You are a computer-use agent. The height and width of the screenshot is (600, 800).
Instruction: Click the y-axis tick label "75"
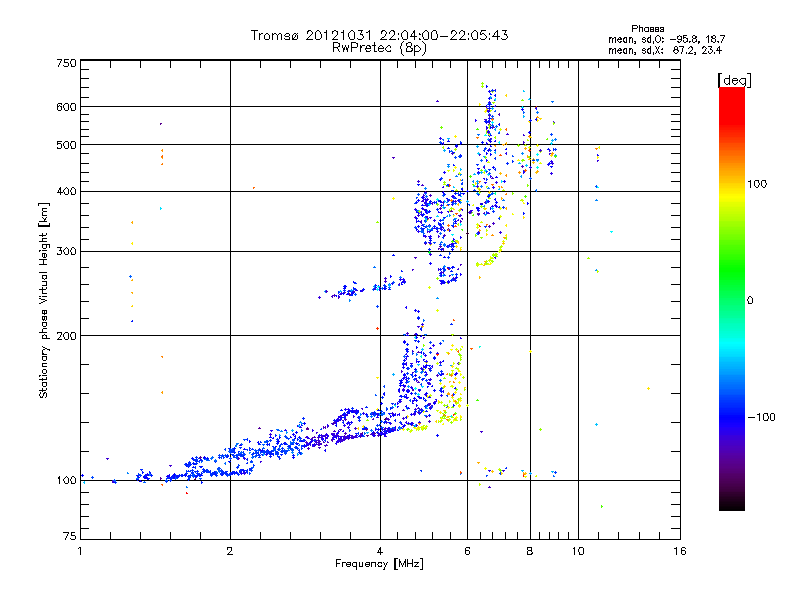(70, 536)
